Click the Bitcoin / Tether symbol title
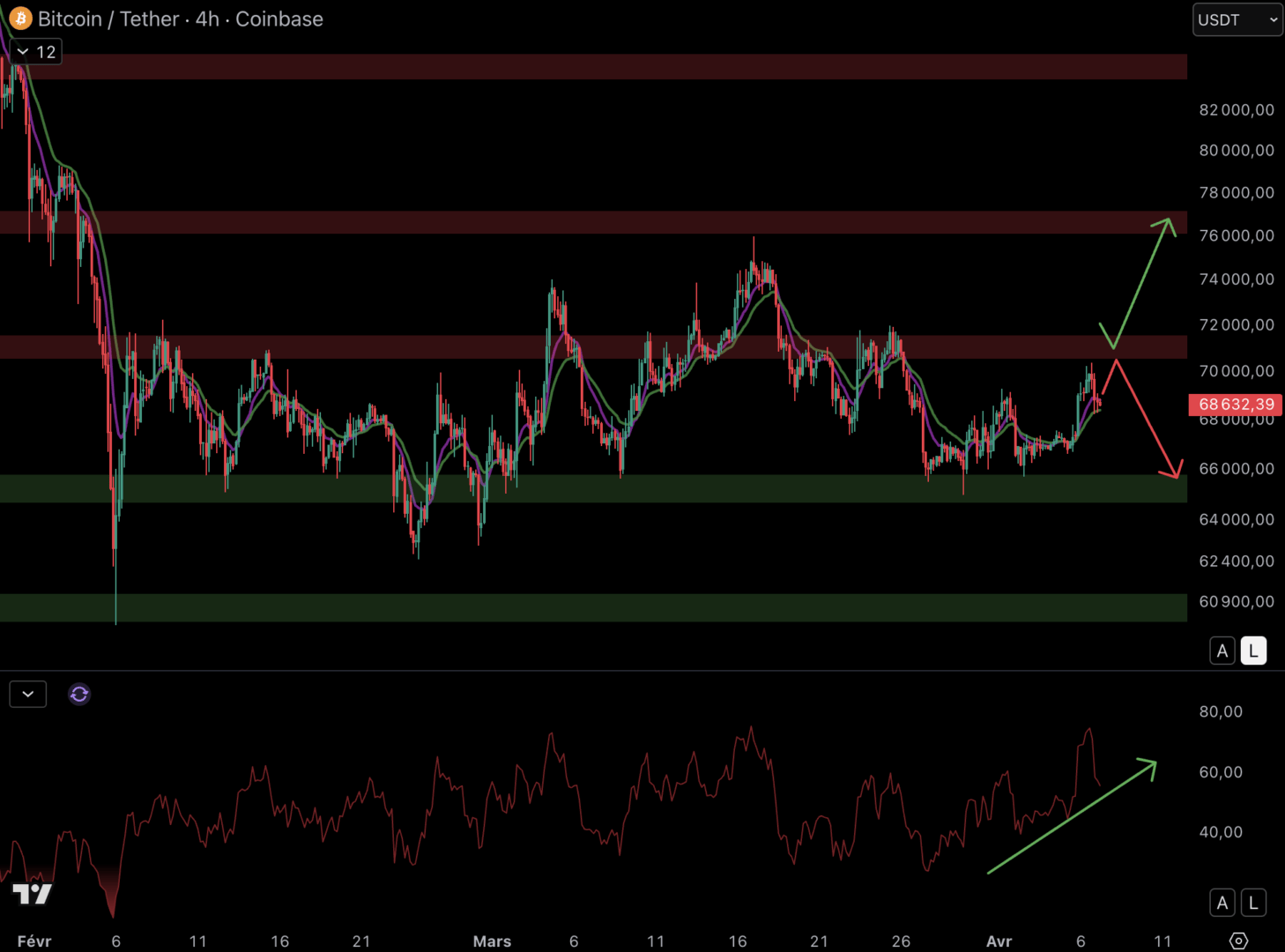1285x952 pixels. click(x=180, y=19)
